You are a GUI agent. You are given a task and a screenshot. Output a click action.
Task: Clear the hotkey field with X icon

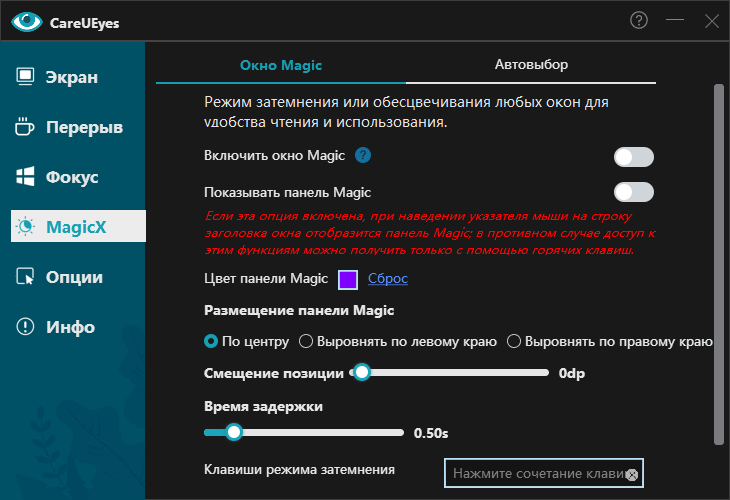[631, 474]
